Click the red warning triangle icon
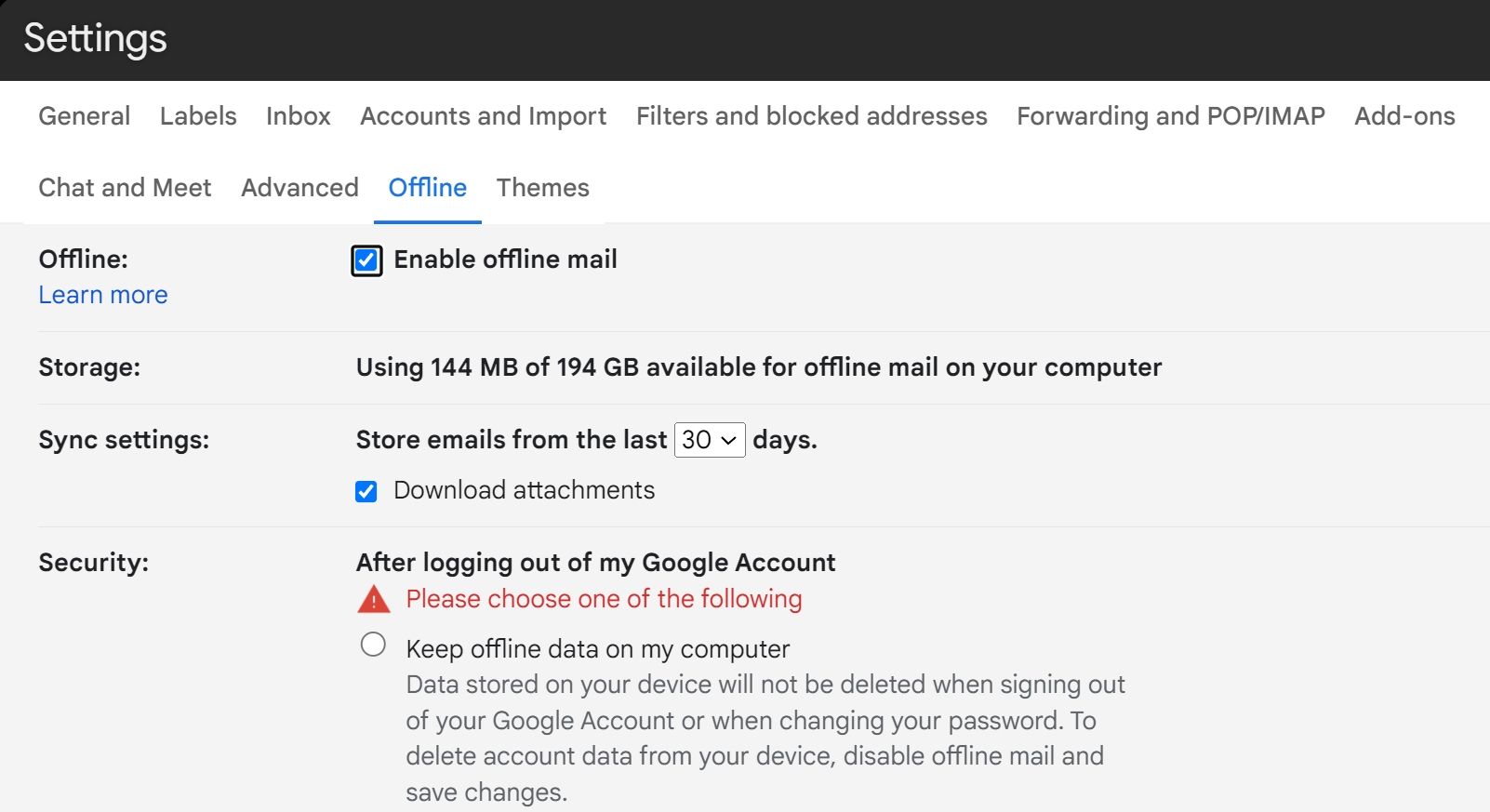The width and height of the screenshot is (1490, 812). [372, 599]
